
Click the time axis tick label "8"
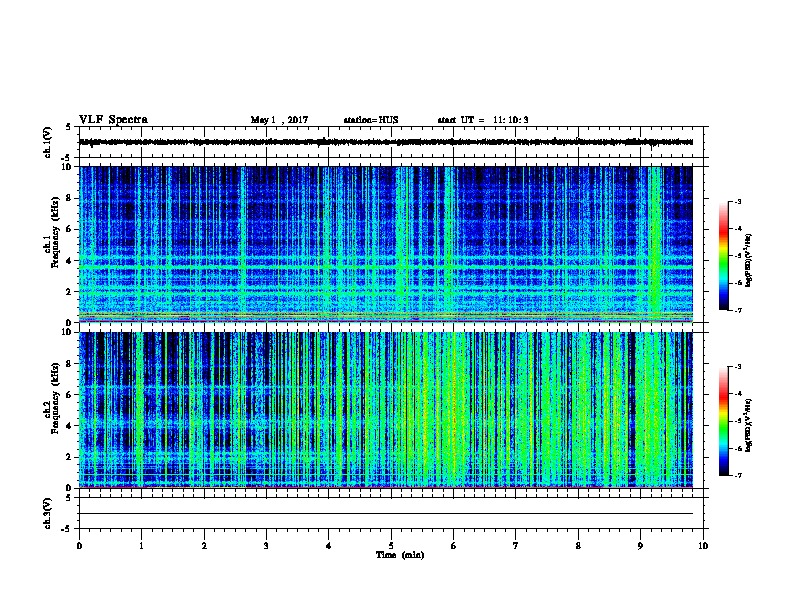(x=578, y=546)
